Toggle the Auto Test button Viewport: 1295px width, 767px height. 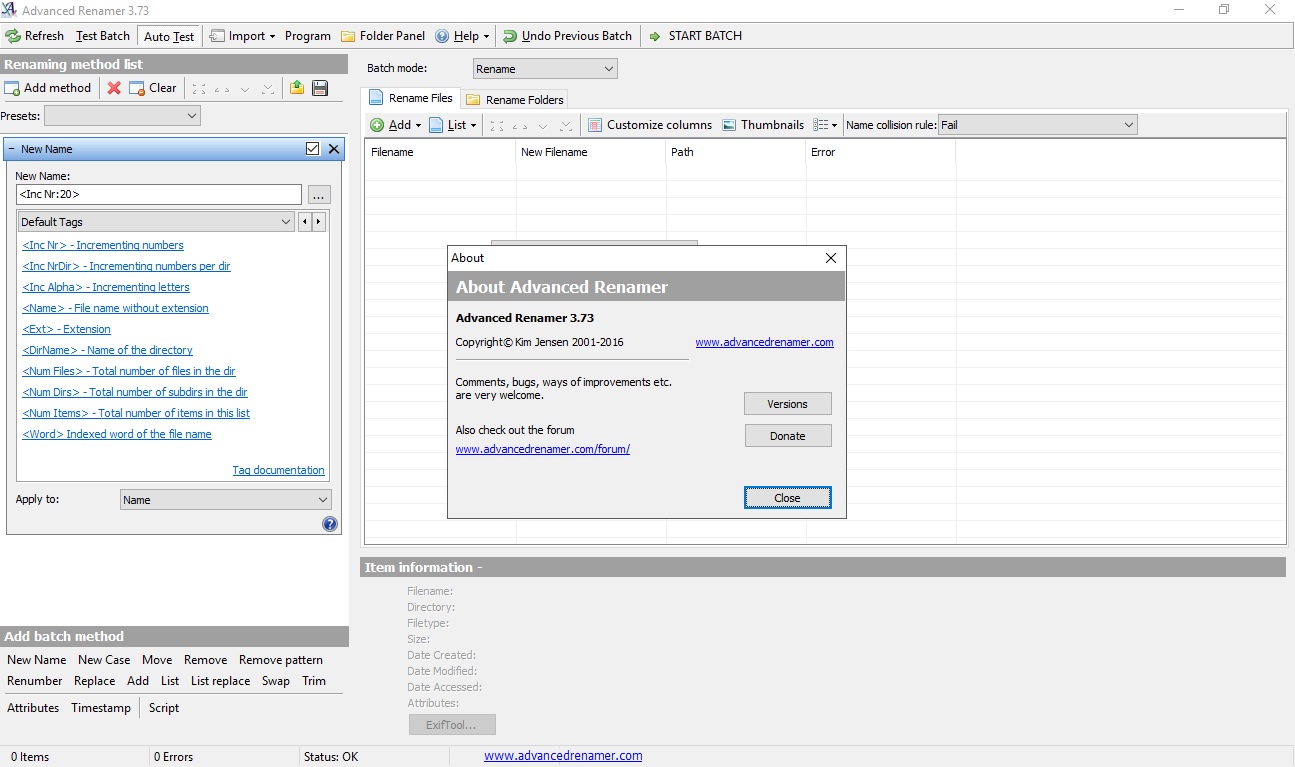click(169, 36)
